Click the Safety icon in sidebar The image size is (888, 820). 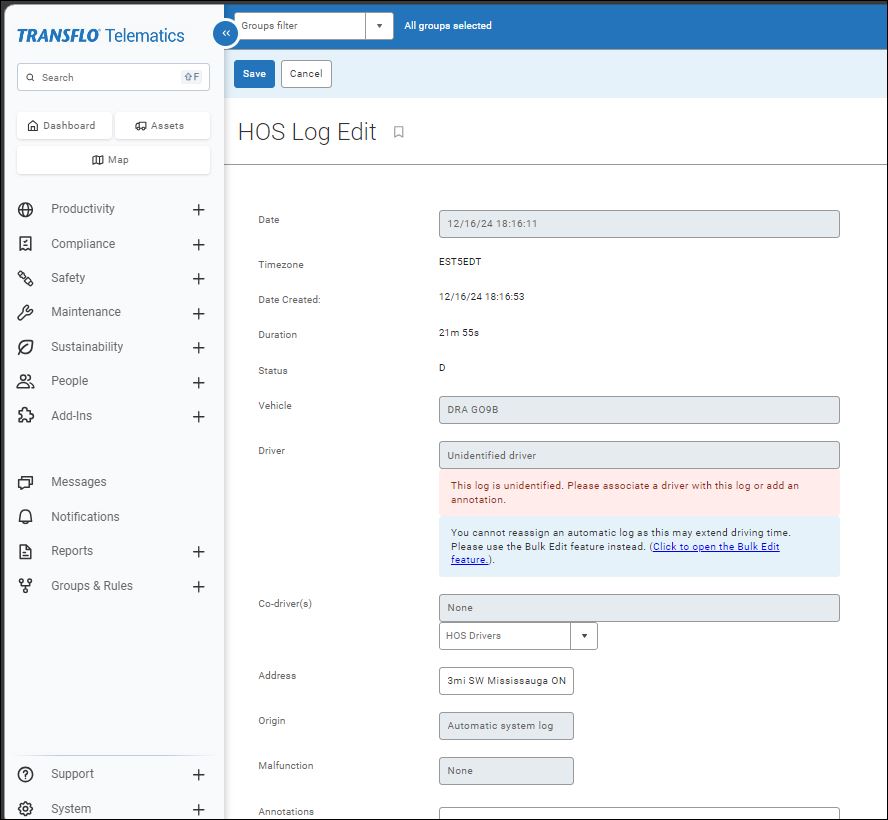(26, 278)
